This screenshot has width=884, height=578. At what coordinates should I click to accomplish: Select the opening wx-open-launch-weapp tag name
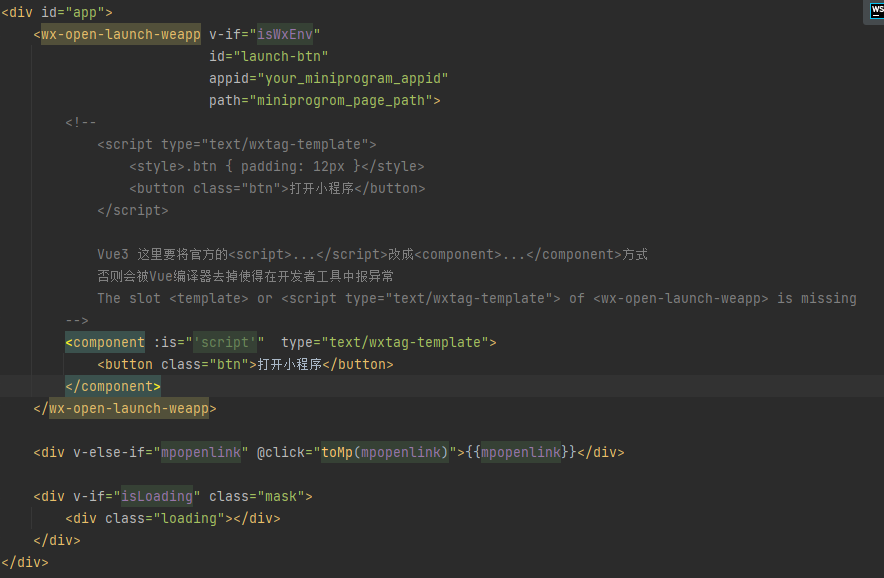(121, 34)
